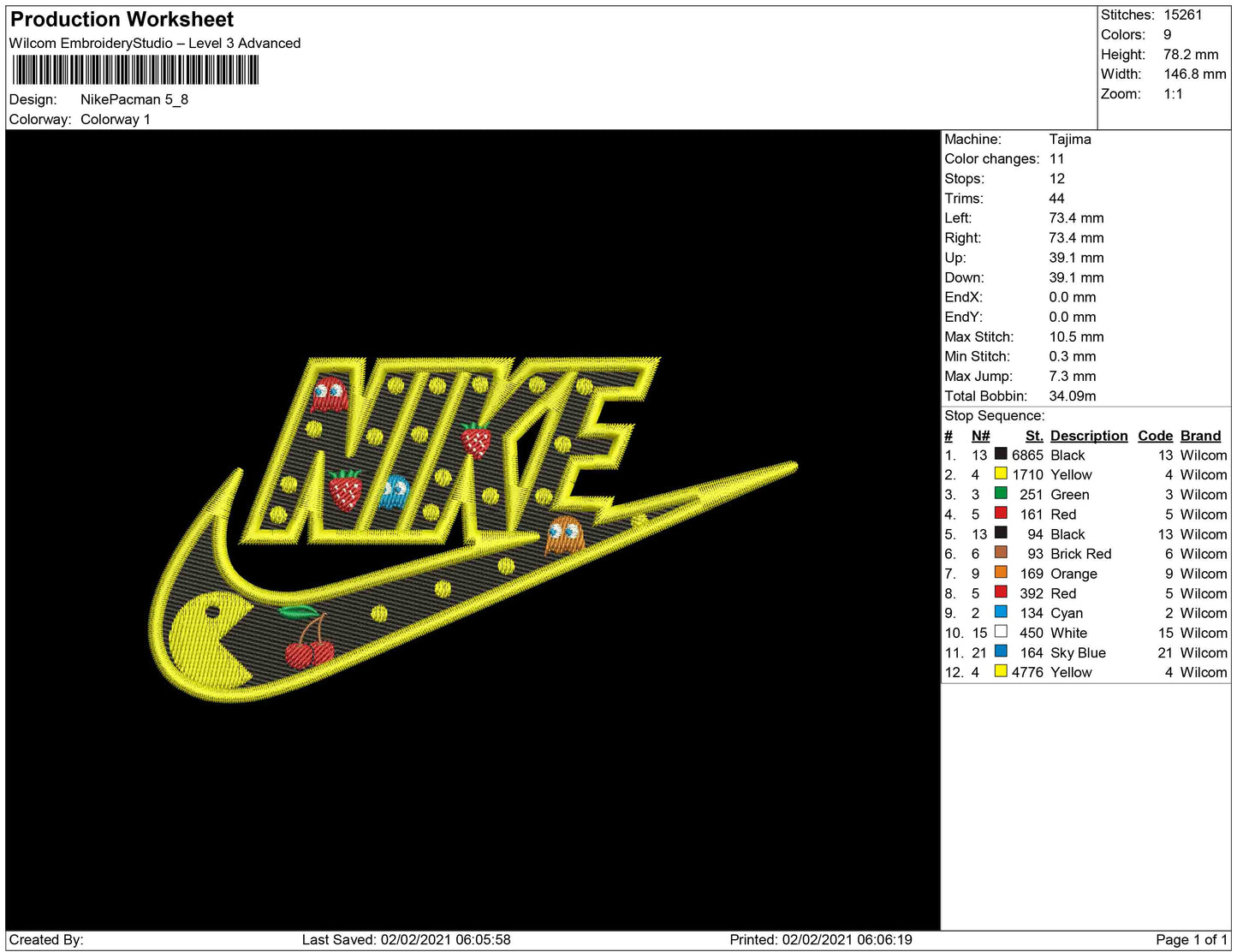Click the Cyan description in stop 9
Screen dimensions: 1237x952
point(1067,613)
